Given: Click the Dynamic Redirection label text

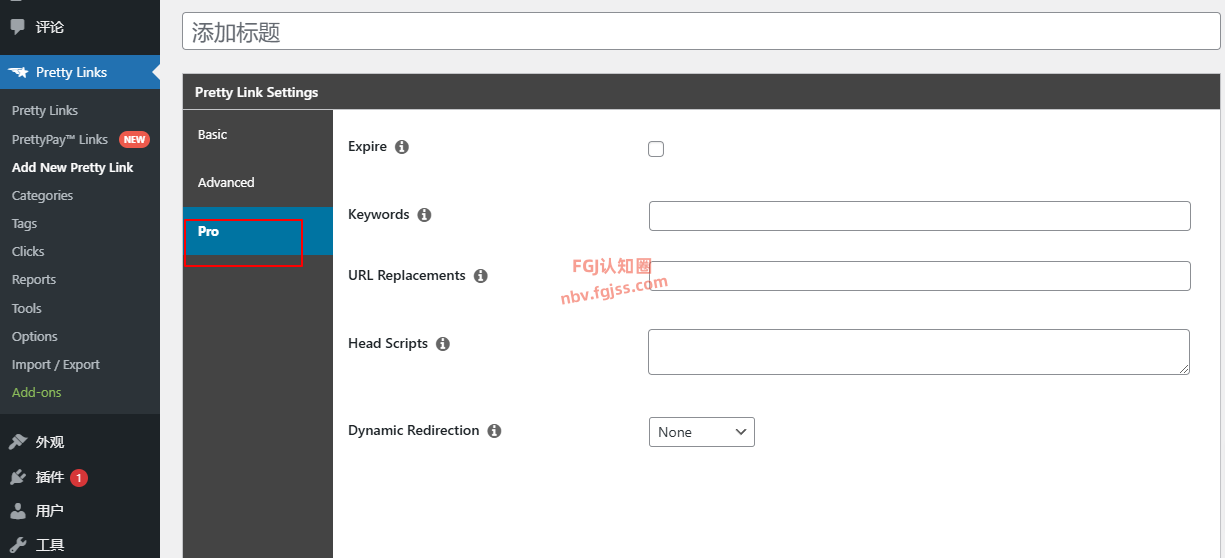Looking at the screenshot, I should point(414,431).
